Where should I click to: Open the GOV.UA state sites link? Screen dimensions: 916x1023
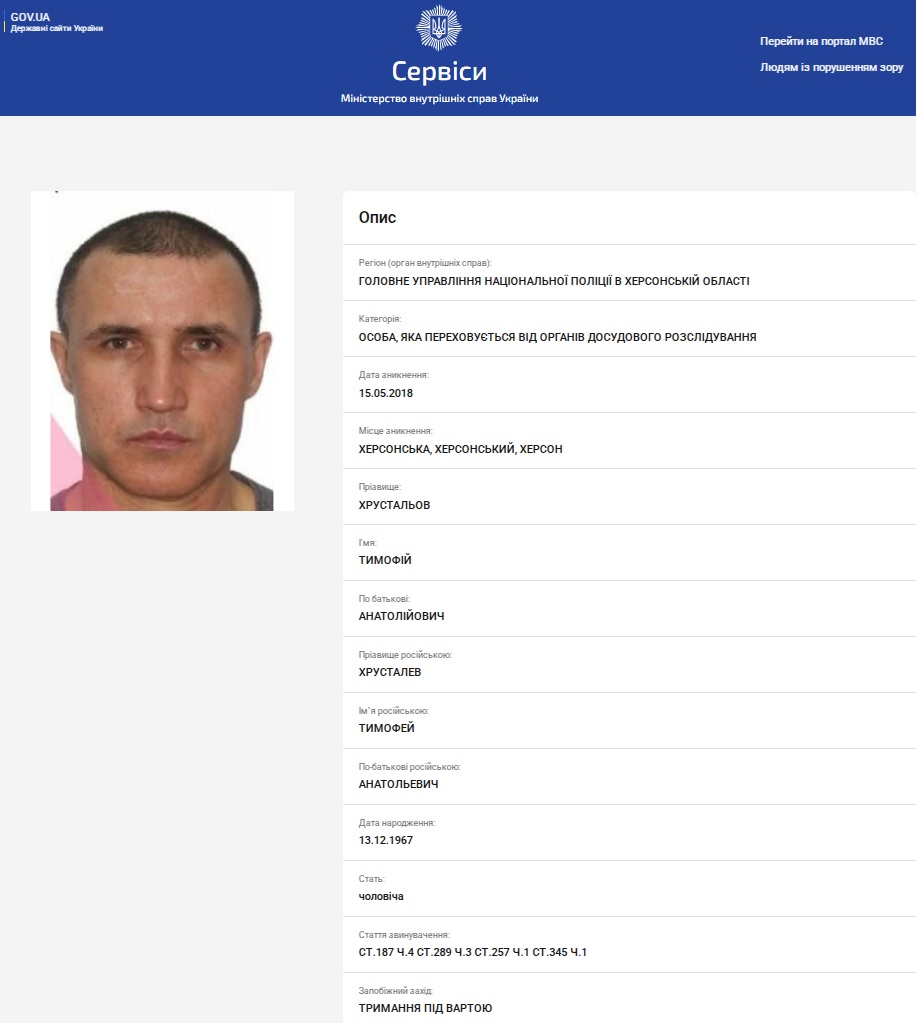point(57,22)
